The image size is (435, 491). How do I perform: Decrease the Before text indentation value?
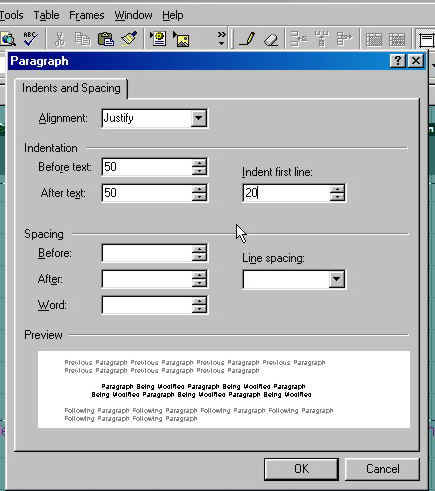(199, 171)
